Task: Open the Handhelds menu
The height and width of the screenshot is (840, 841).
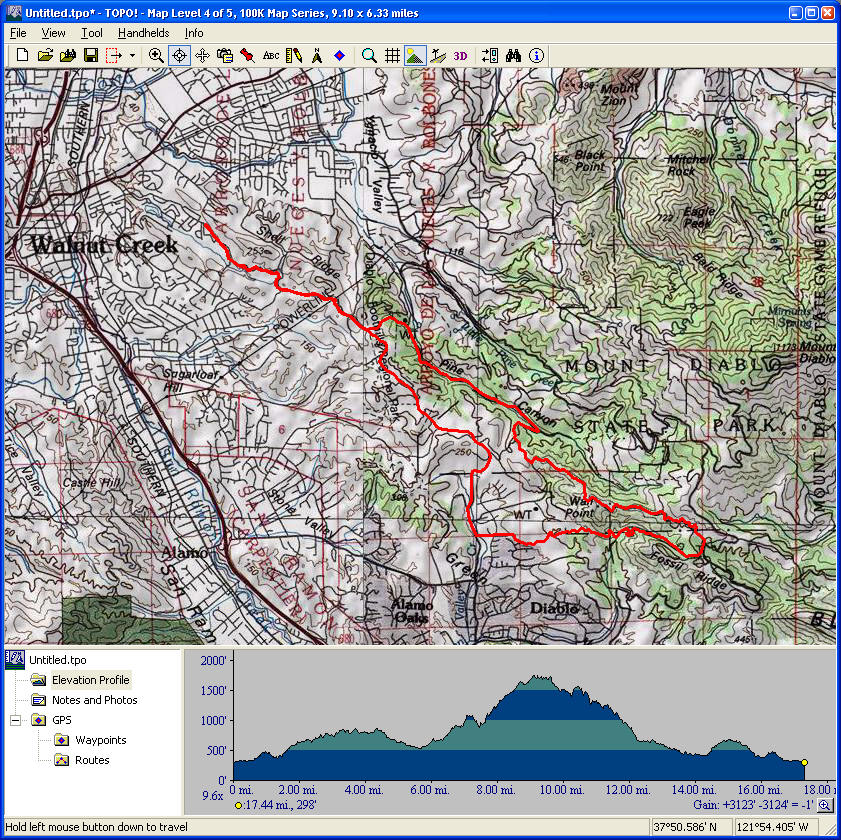Action: [x=143, y=33]
